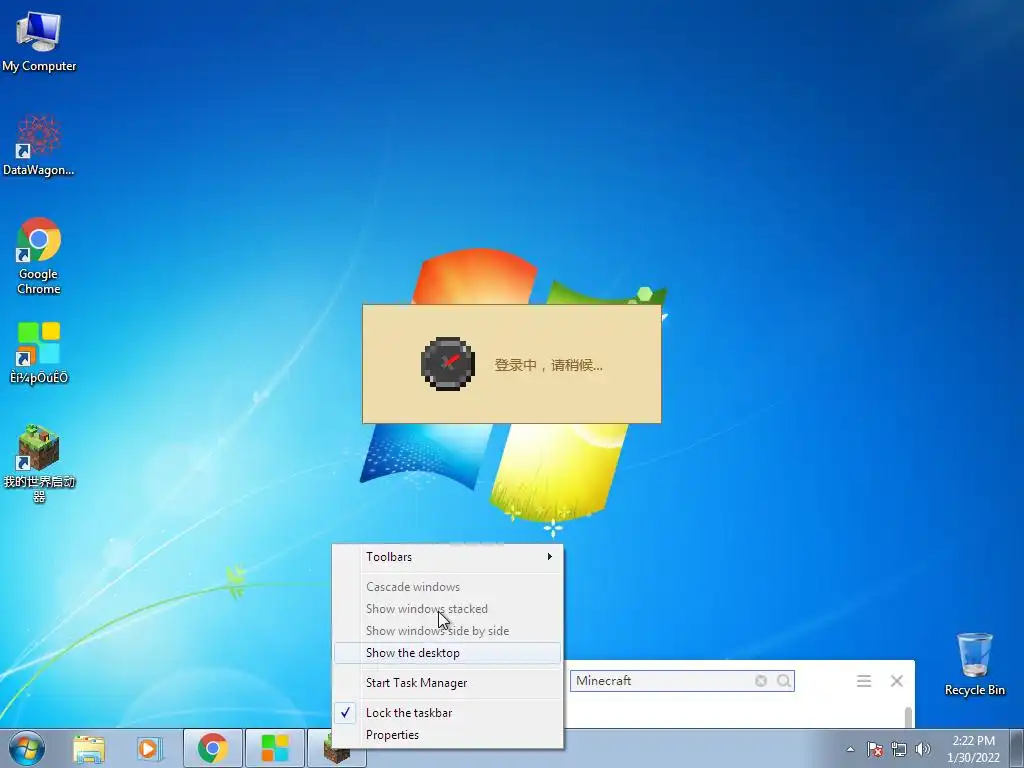The width and height of the screenshot is (1024, 768).
Task: Launch the Minecraft grass block desktop shortcut
Action: point(39,463)
